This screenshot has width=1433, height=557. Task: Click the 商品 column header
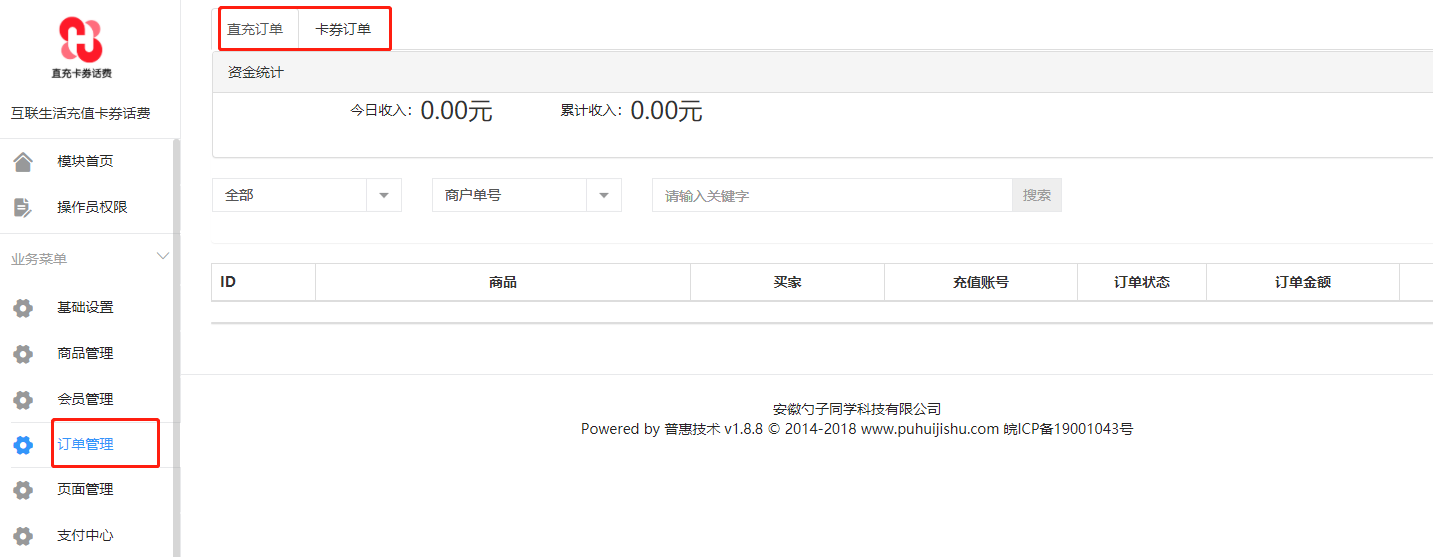503,282
